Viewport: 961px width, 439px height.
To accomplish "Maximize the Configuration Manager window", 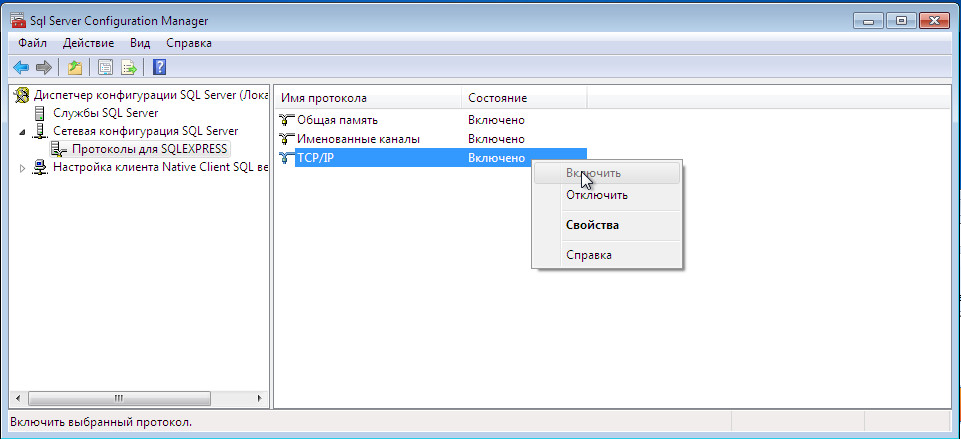I will click(x=901, y=20).
